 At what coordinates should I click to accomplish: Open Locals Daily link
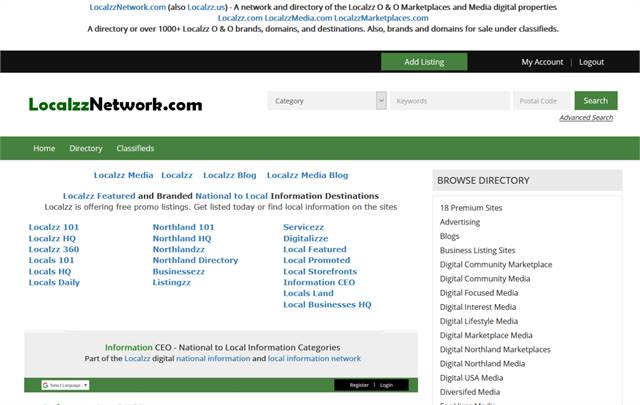coord(54,283)
